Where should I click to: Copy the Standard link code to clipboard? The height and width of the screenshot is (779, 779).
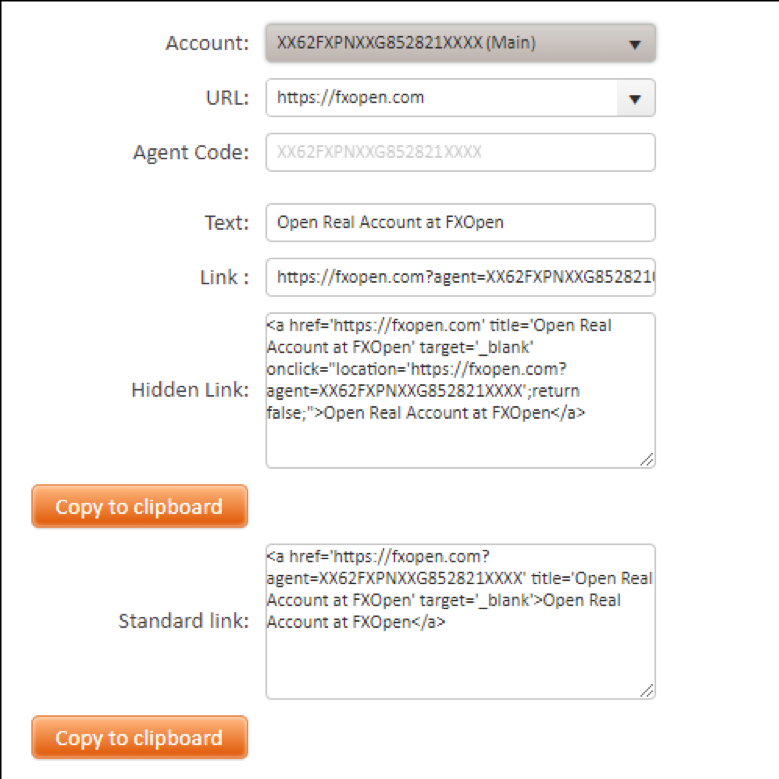click(x=140, y=737)
